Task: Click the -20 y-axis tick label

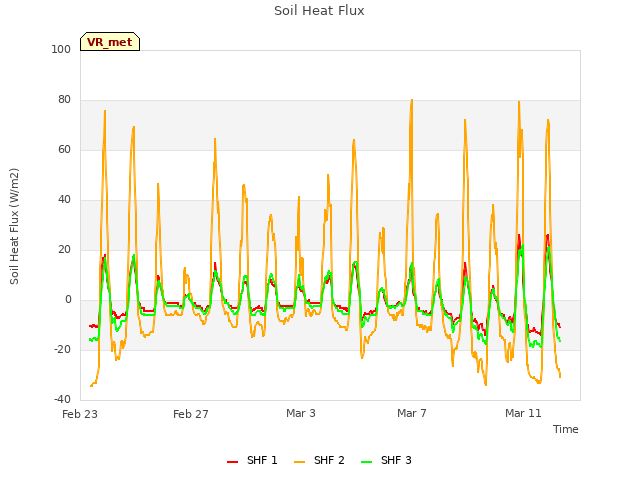Action: pyautogui.click(x=62, y=349)
